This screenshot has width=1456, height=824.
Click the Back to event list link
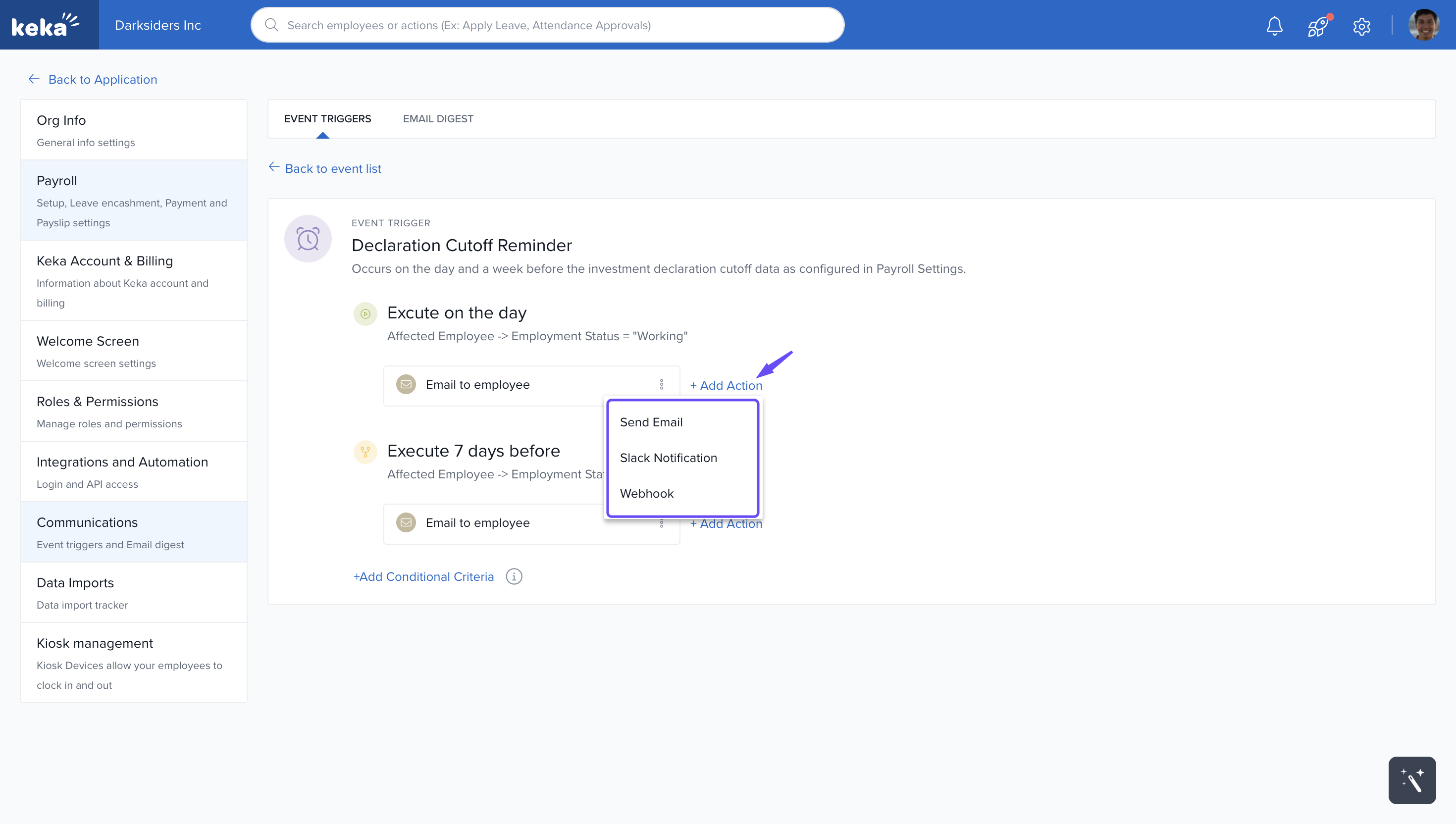pos(333,169)
